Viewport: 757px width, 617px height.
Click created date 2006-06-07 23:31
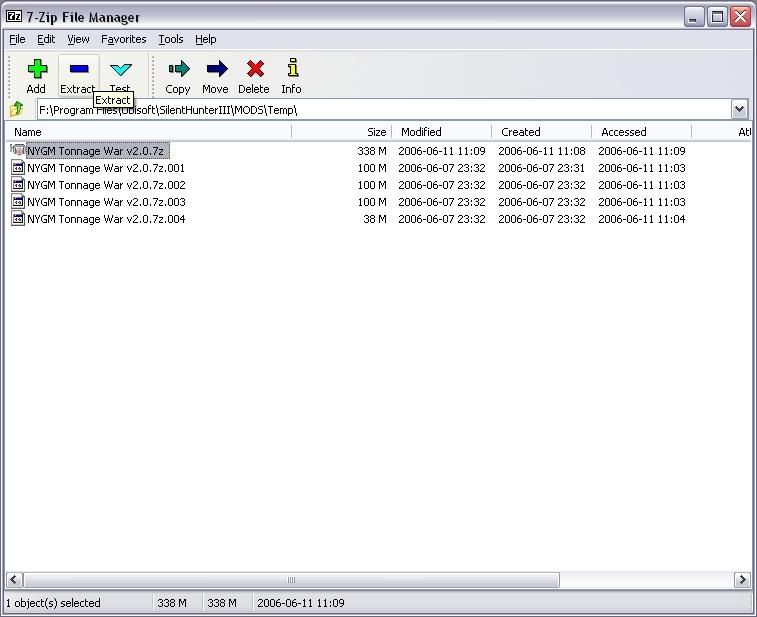click(542, 168)
